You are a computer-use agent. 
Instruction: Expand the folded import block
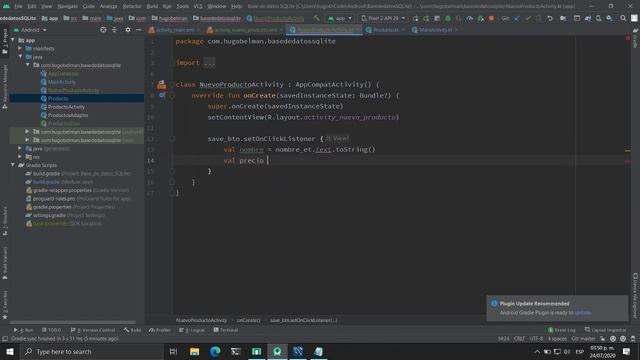(x=209, y=63)
